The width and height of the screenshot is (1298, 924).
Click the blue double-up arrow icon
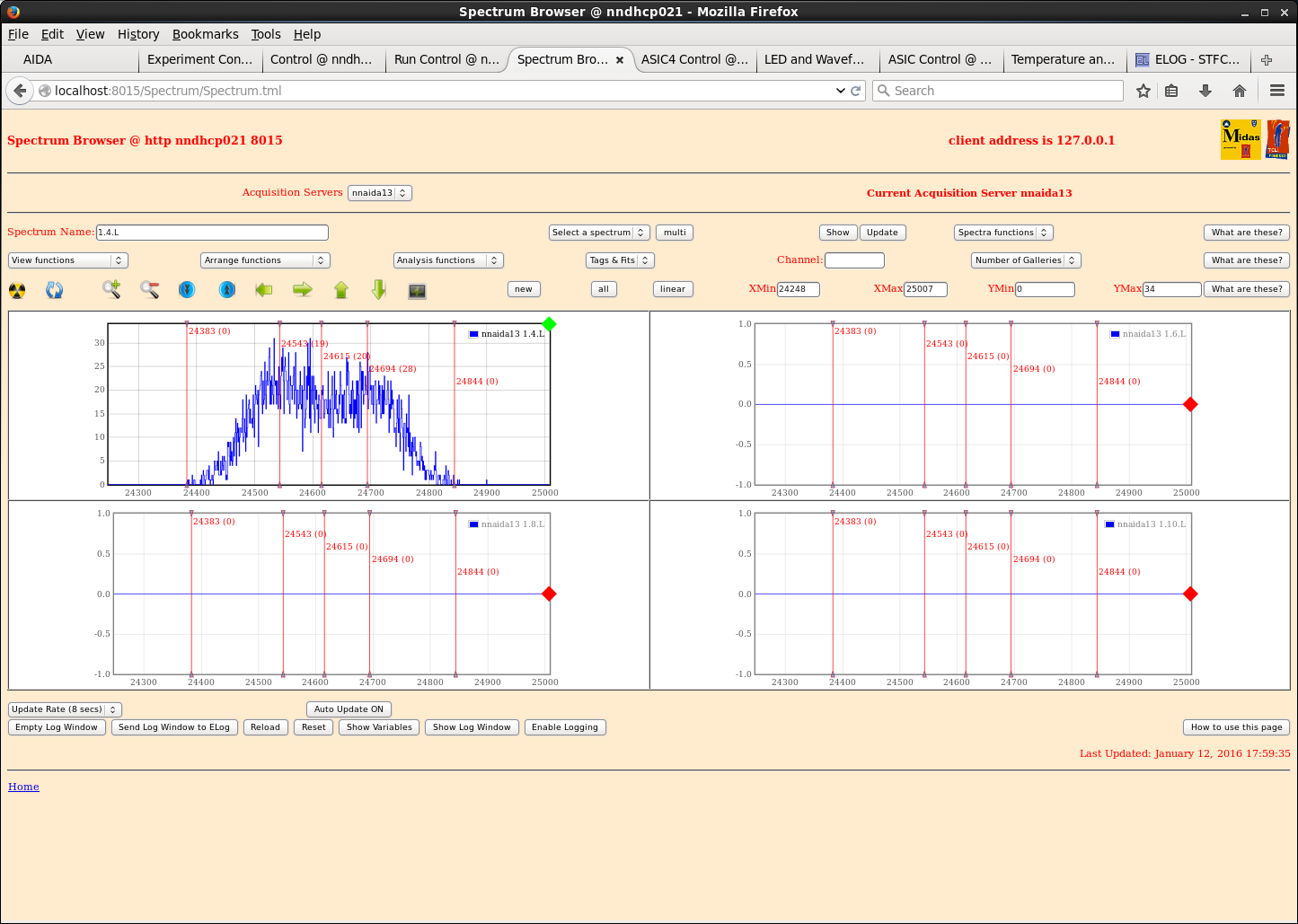[227, 289]
